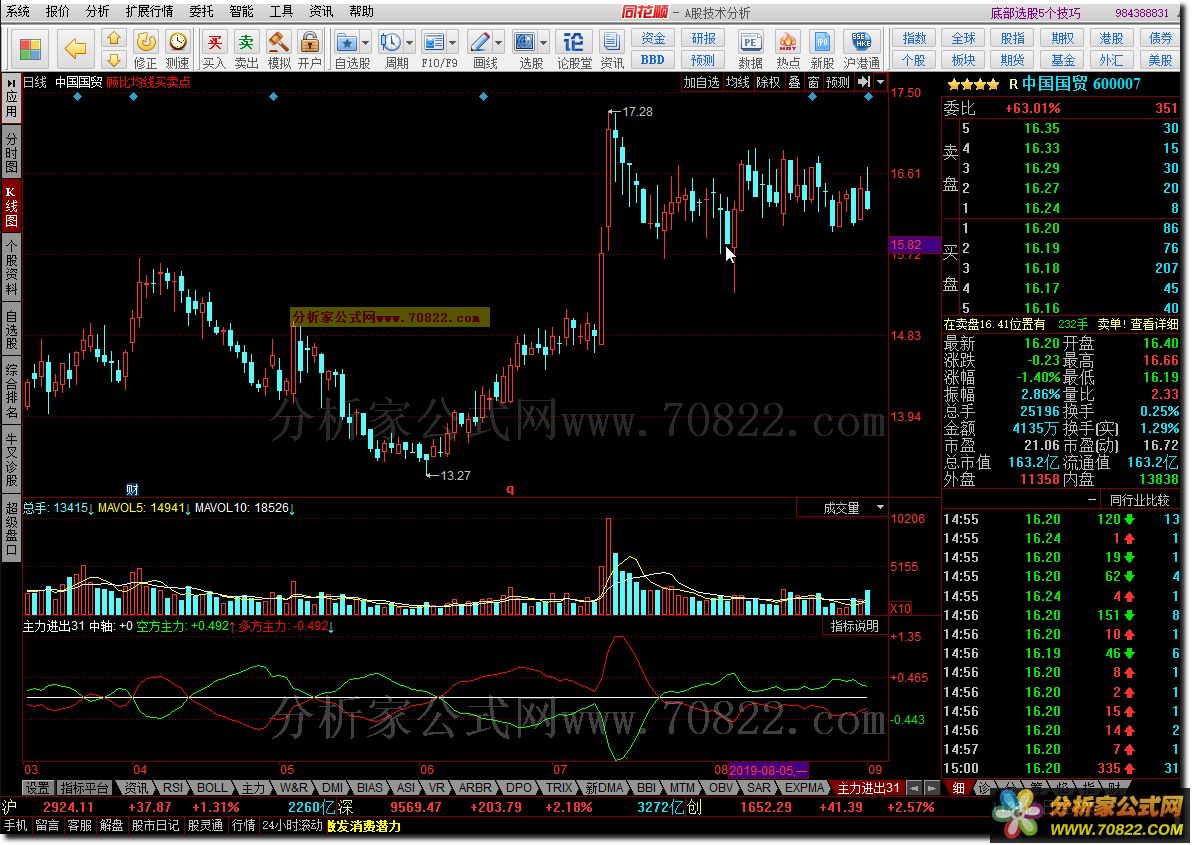
Task: Open the 分析 menu
Action: (97, 11)
